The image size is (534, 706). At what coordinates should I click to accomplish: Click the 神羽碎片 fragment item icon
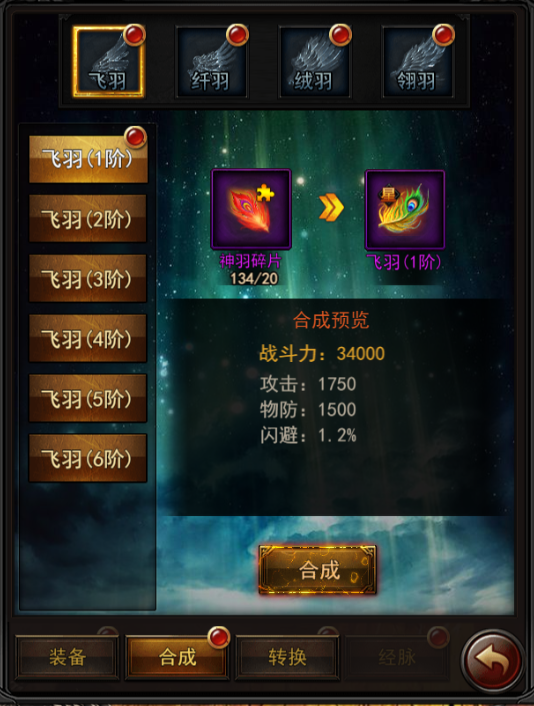pyautogui.click(x=251, y=209)
